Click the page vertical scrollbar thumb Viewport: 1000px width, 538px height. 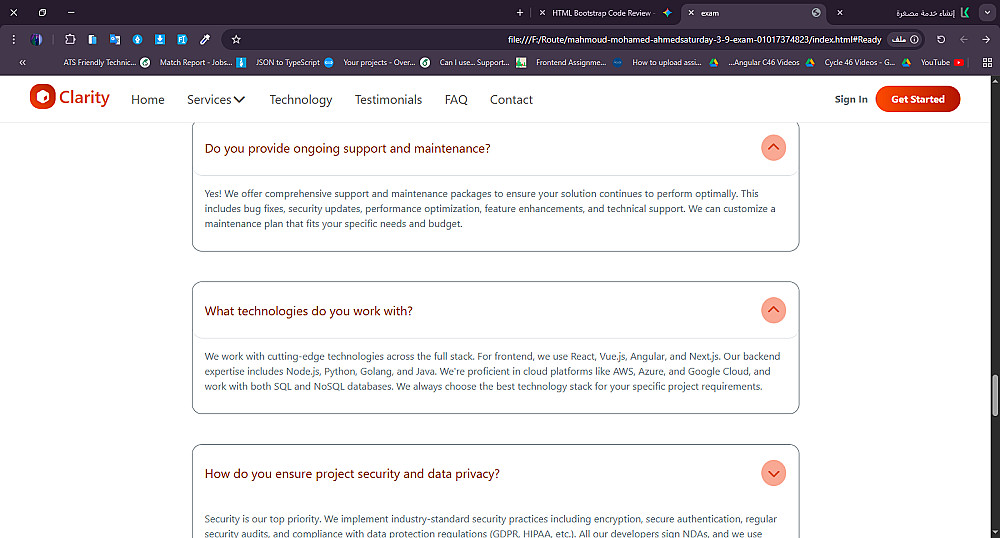994,395
